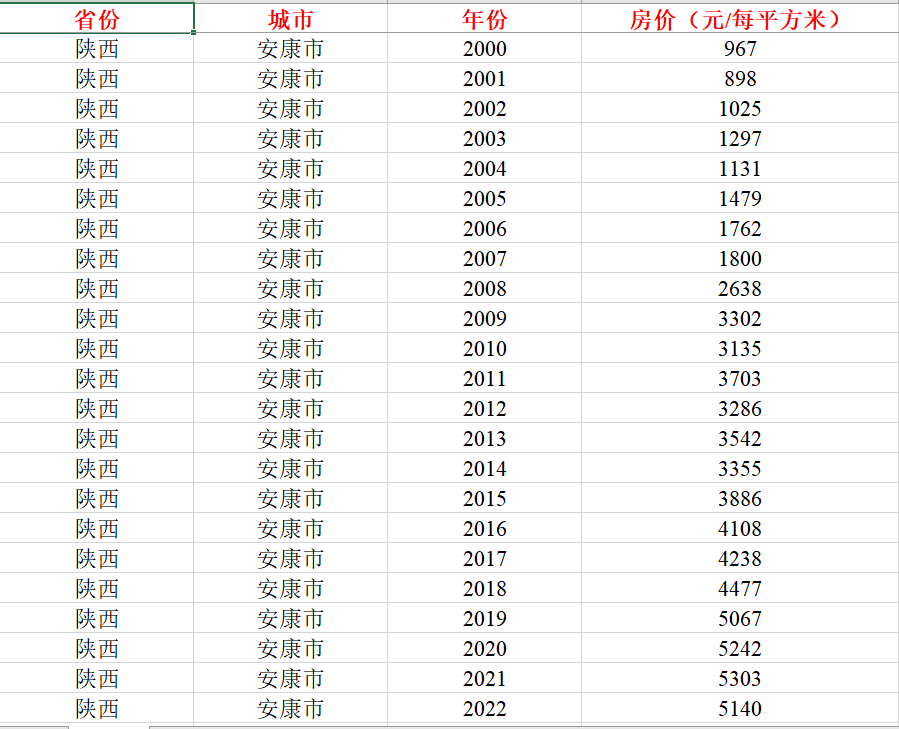Select the 省份 header cell
Screen dimensions: 899x729
coord(96,18)
